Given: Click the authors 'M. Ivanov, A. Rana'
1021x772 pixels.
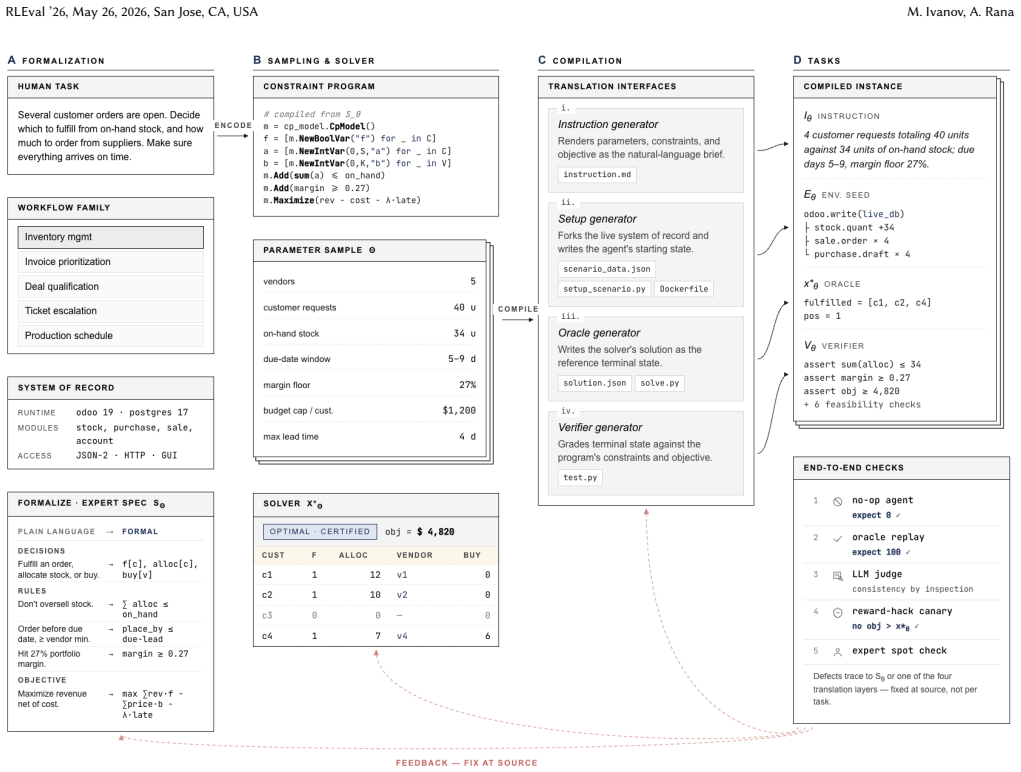Looking at the screenshot, I should (x=960, y=12).
